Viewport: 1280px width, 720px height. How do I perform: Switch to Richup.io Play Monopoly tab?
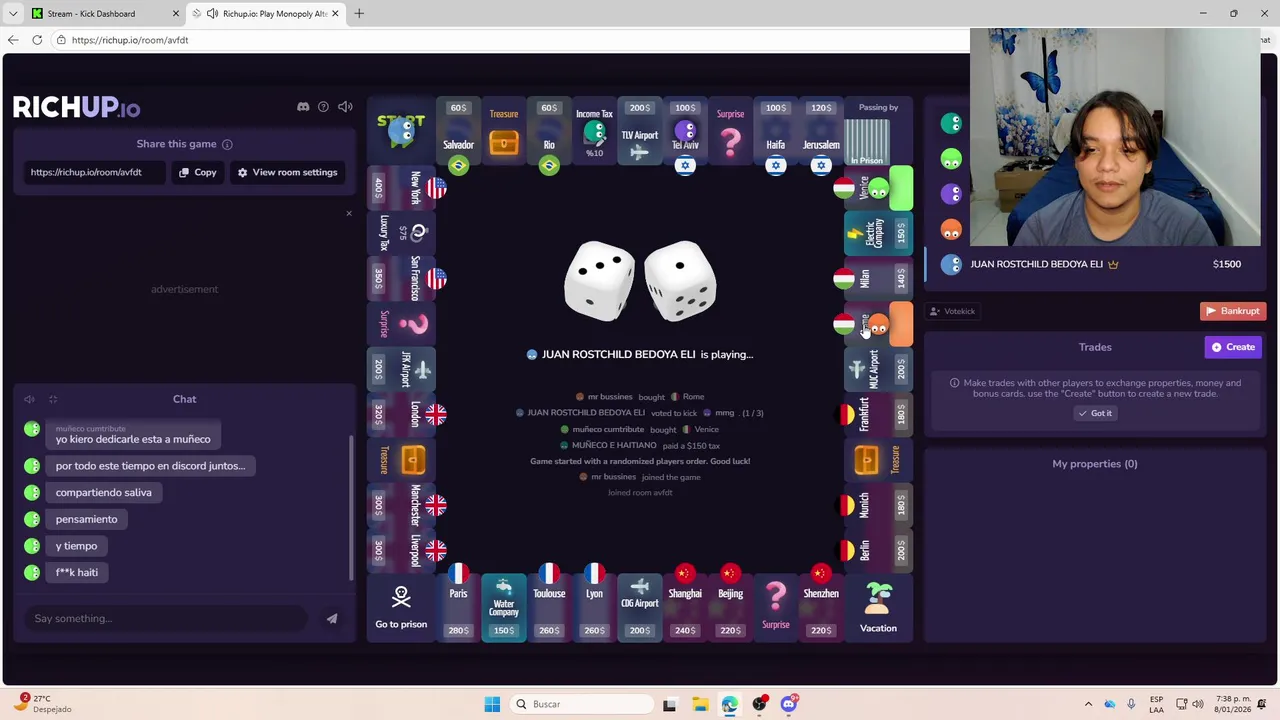click(266, 13)
